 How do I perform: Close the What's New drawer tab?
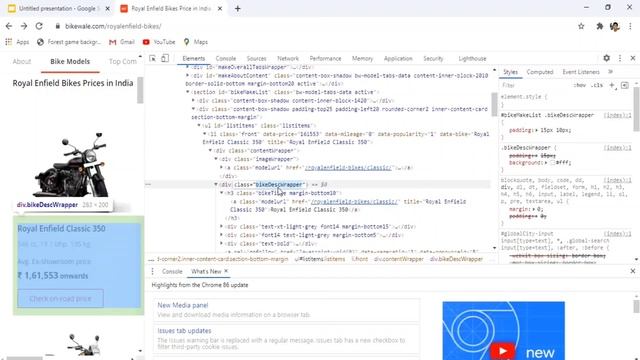click(x=226, y=271)
